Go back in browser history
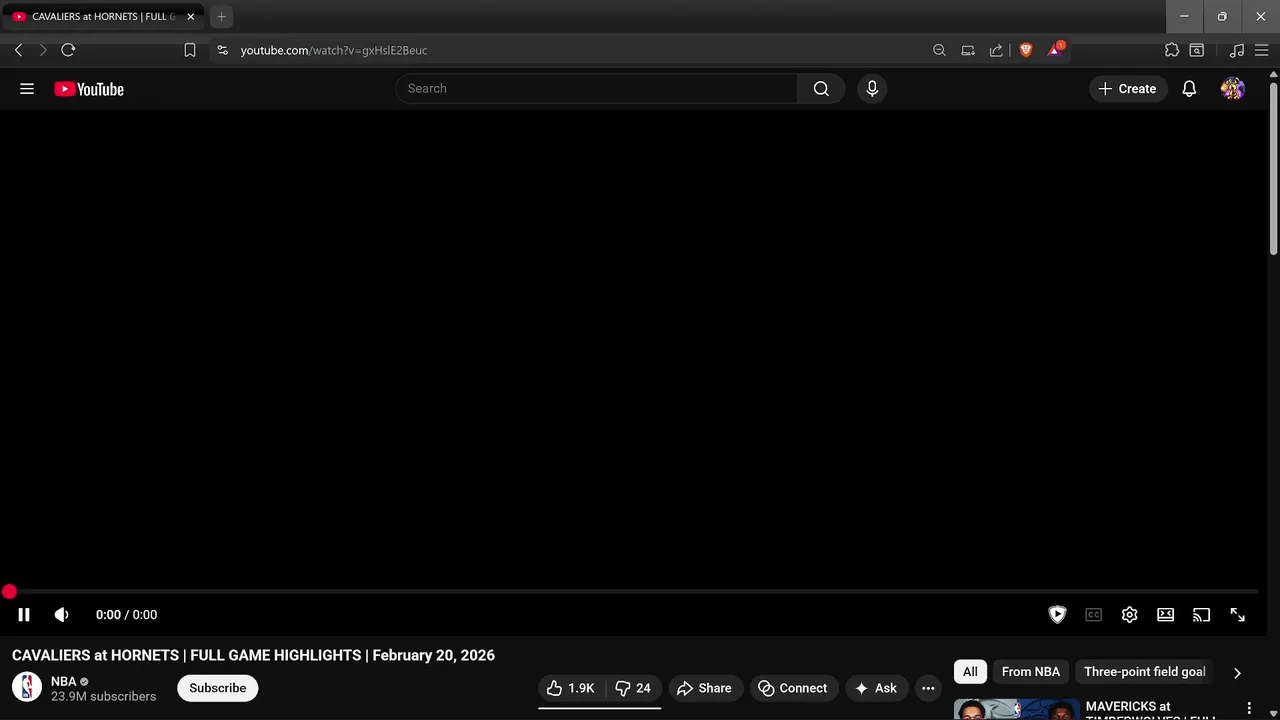 pos(18,50)
